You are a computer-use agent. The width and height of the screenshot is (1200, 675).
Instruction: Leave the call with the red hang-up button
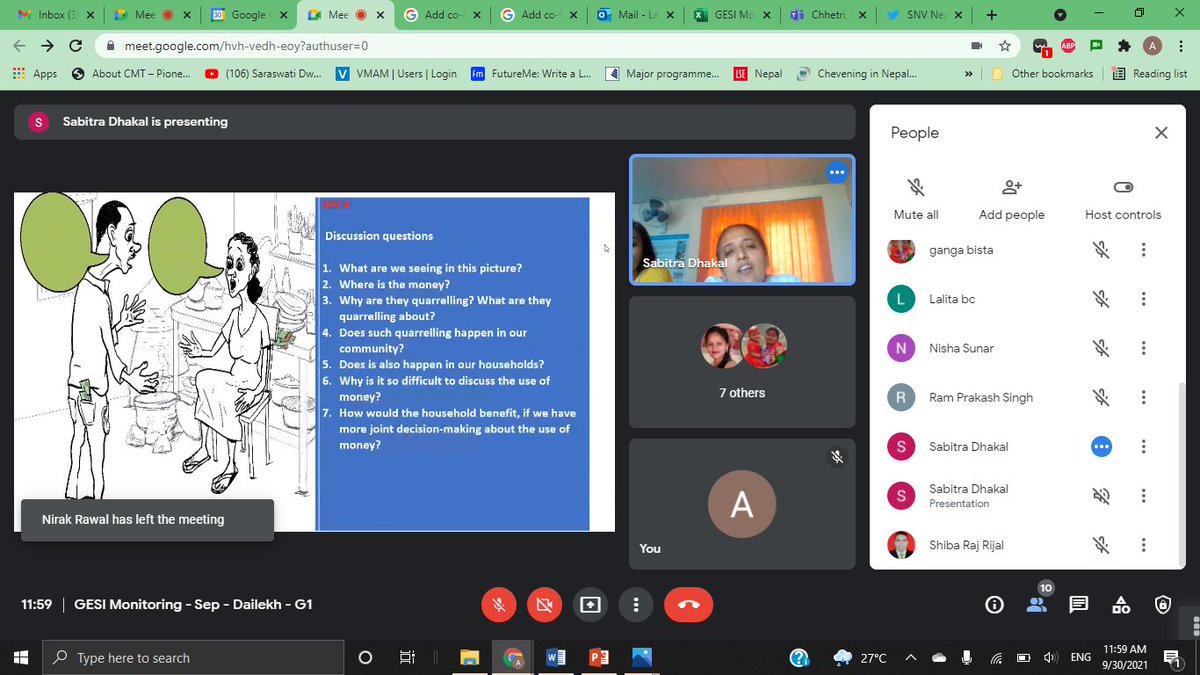click(688, 604)
